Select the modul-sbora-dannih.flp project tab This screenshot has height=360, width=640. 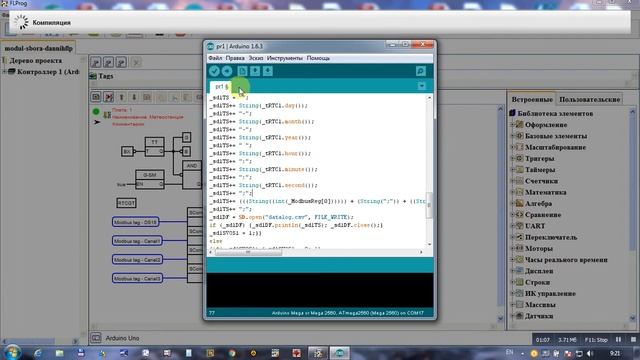38,48
